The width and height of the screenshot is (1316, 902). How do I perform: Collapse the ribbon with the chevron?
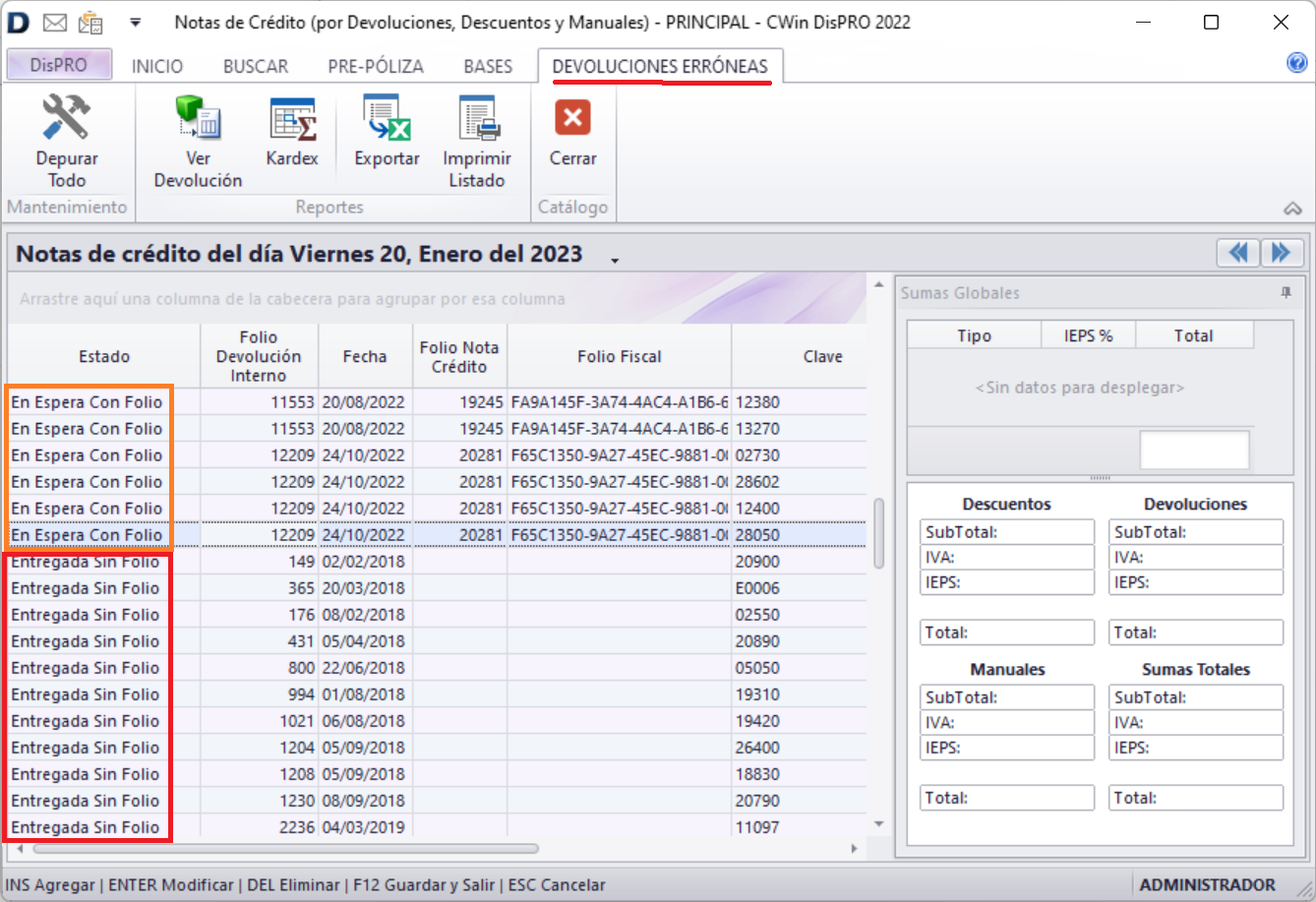point(1292,209)
